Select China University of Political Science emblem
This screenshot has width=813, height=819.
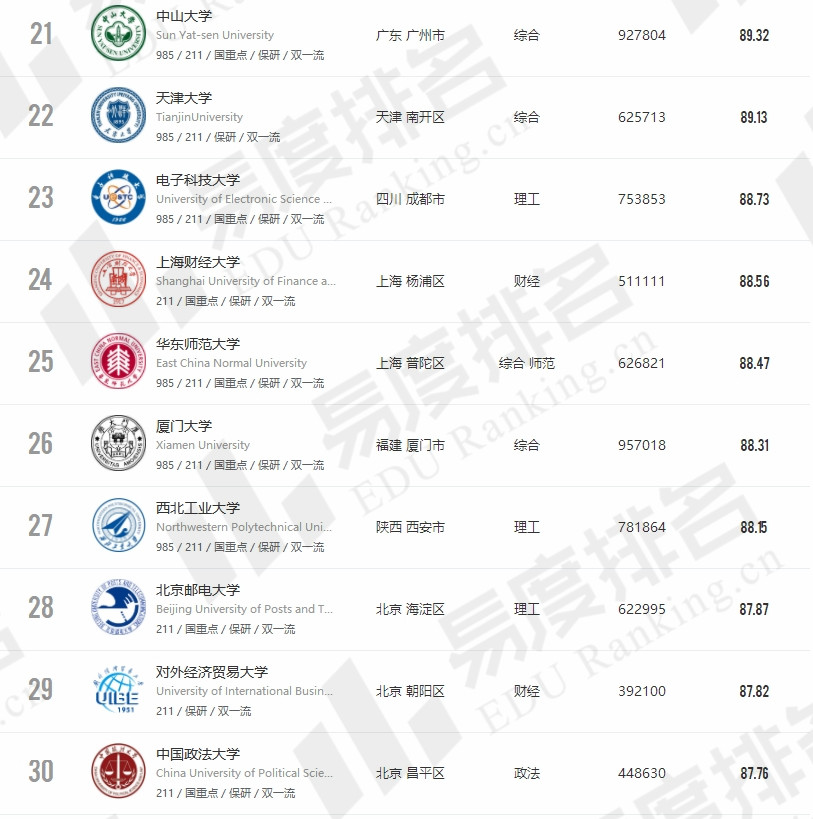pyautogui.click(x=118, y=772)
